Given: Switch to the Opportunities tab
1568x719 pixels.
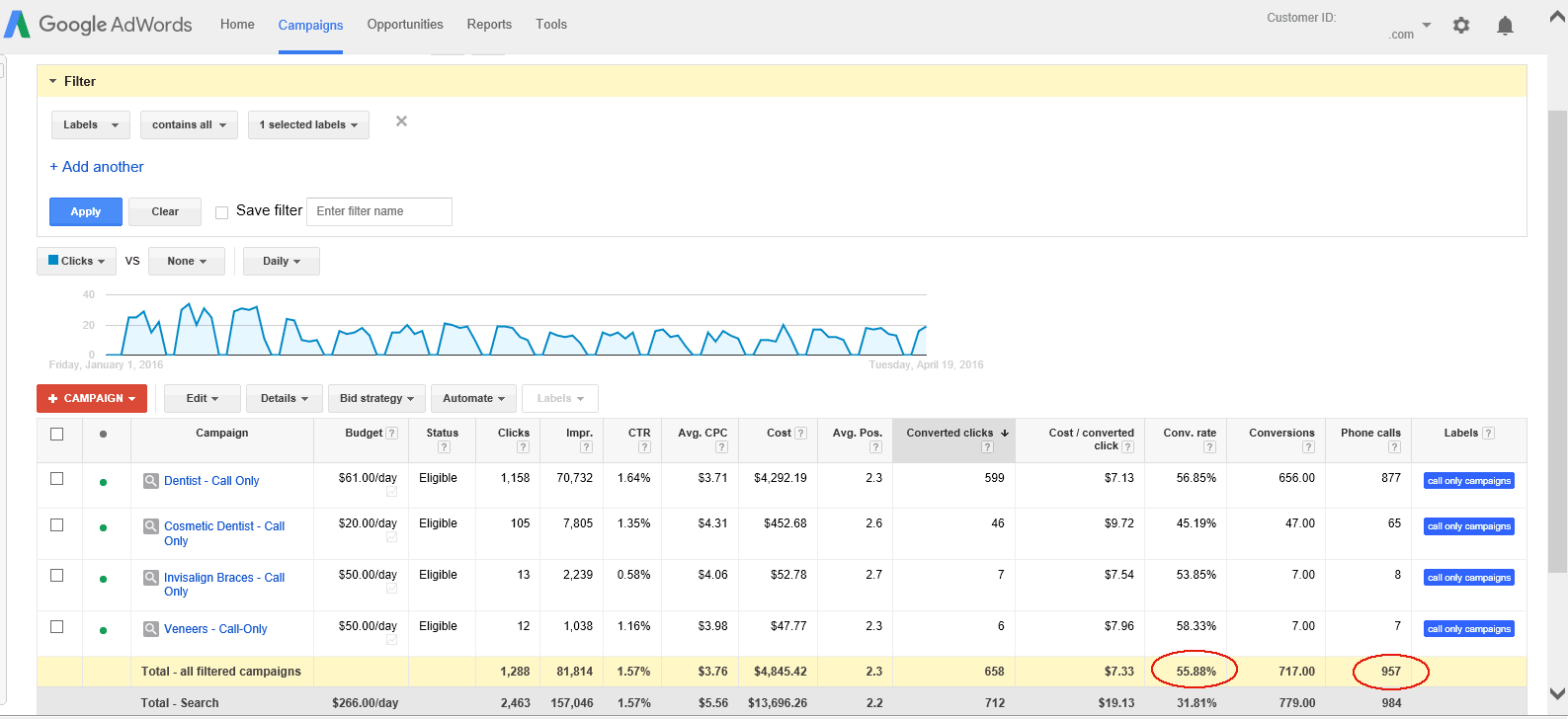Looking at the screenshot, I should pos(405,25).
